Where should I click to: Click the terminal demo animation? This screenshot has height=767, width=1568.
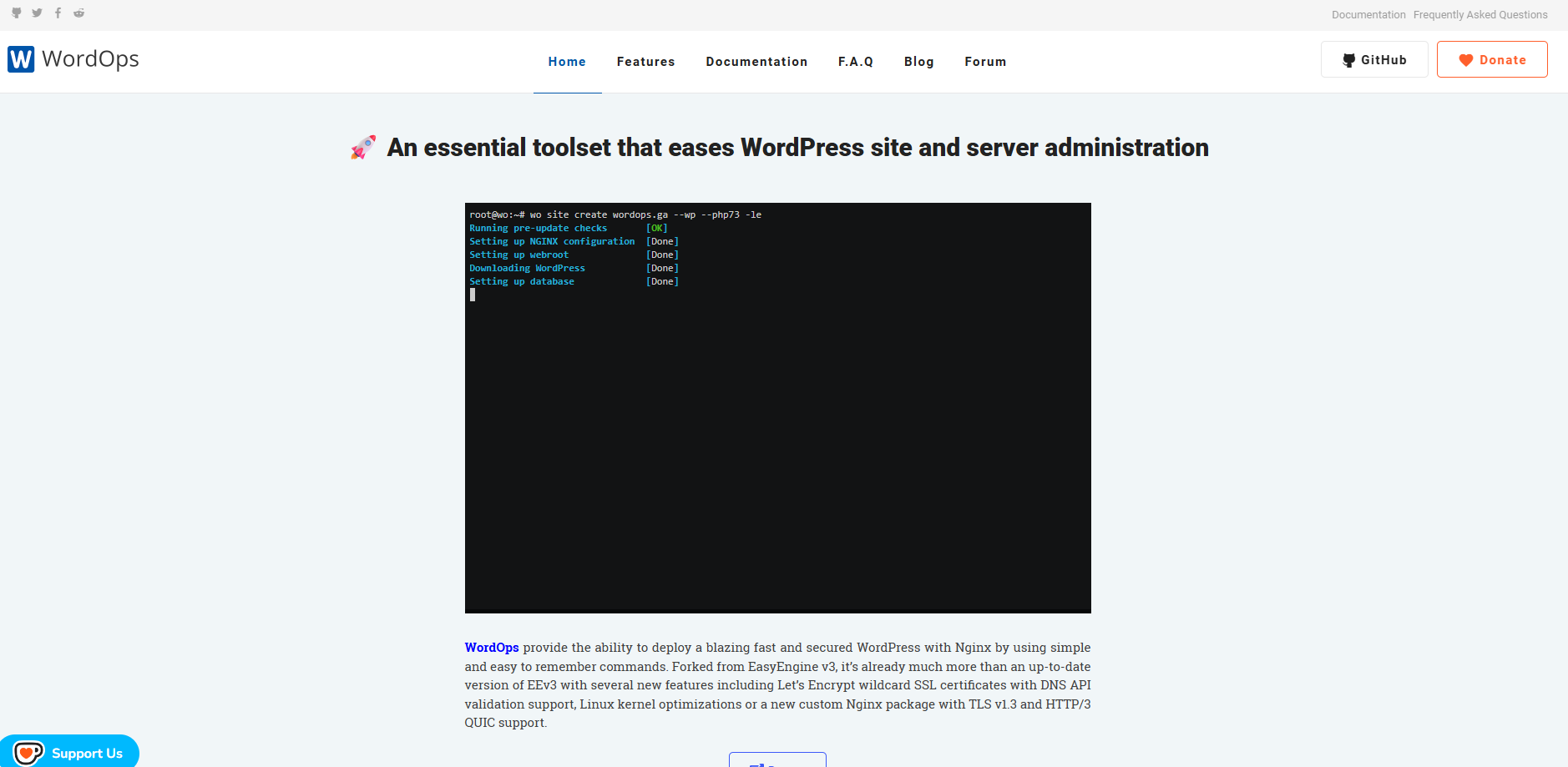tap(777, 407)
